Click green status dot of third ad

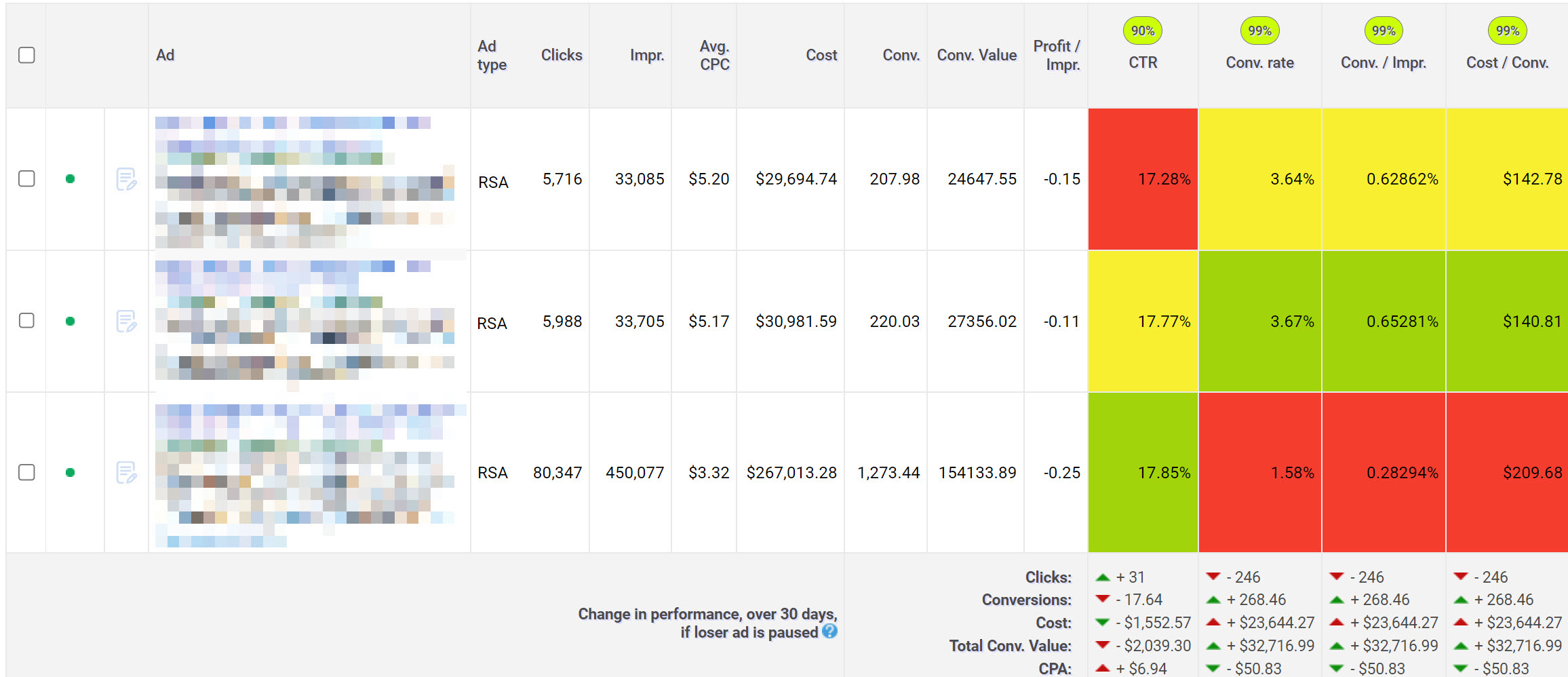70,472
